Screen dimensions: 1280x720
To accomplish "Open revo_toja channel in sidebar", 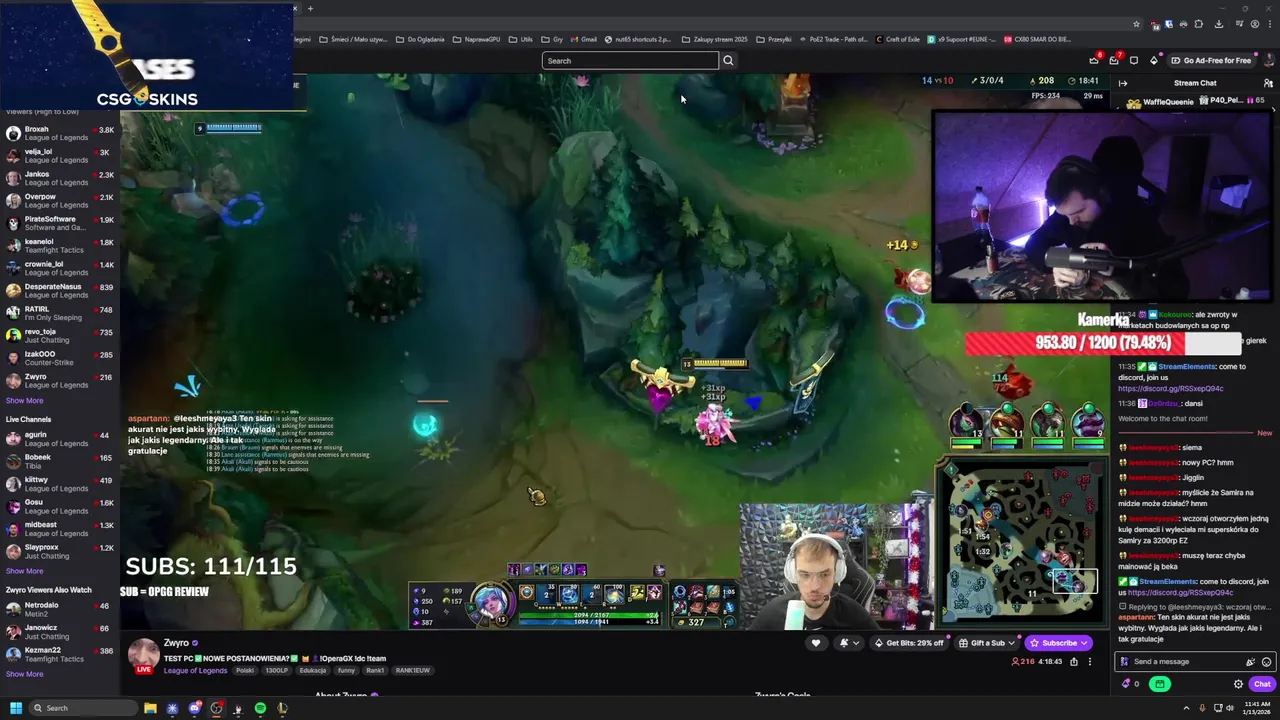I will point(60,336).
